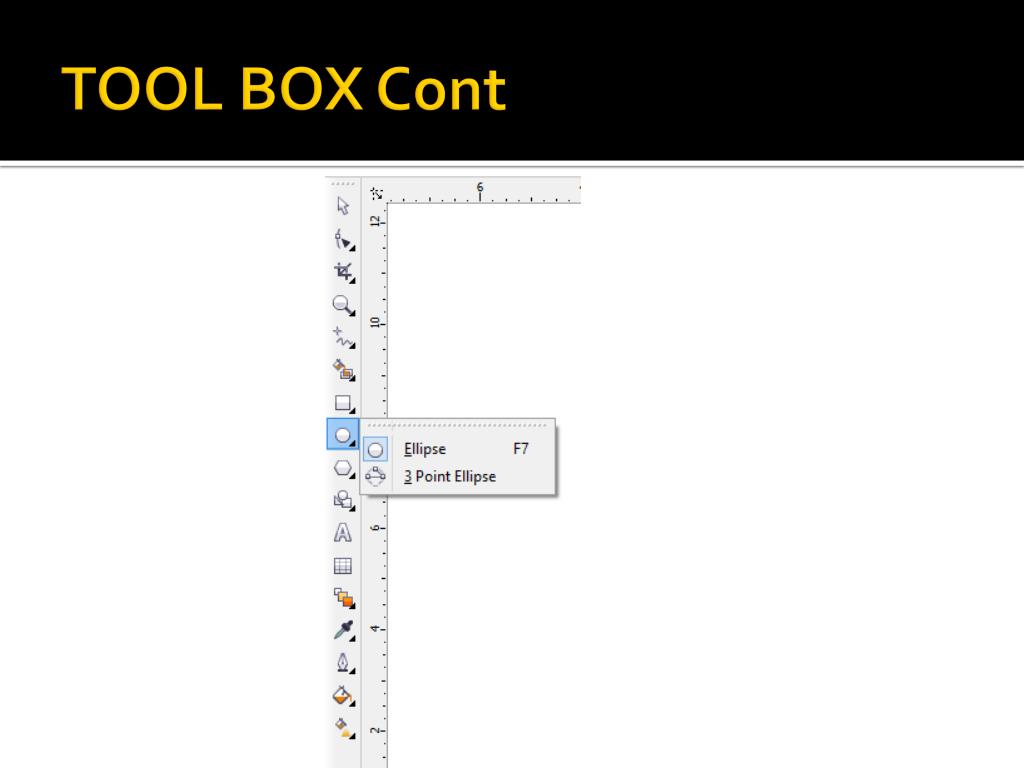Image resolution: width=1024 pixels, height=768 pixels.
Task: Click the vertical ruler at mark 10
Action: tap(376, 323)
